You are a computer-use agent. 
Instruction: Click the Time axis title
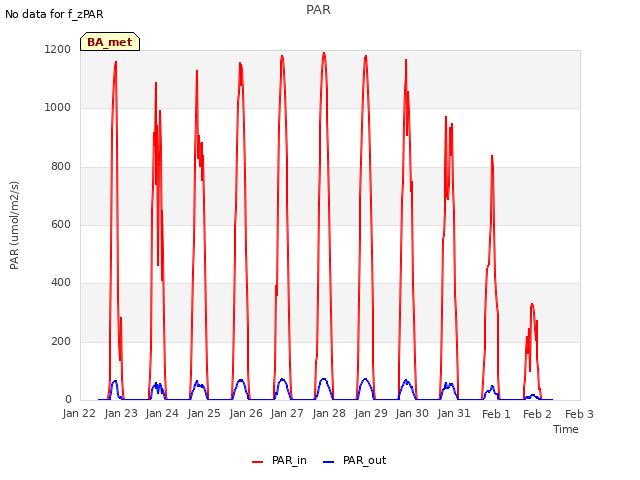click(x=566, y=429)
